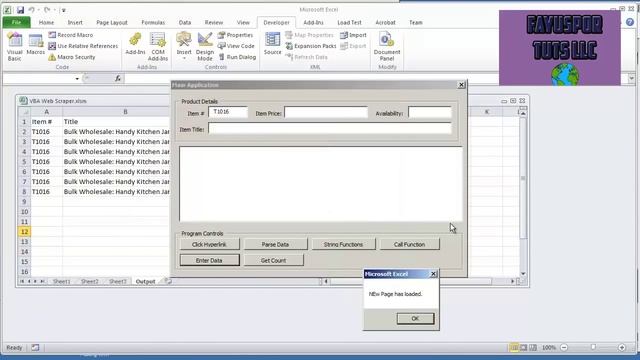Click XML Export

pyautogui.click(x=353, y=46)
